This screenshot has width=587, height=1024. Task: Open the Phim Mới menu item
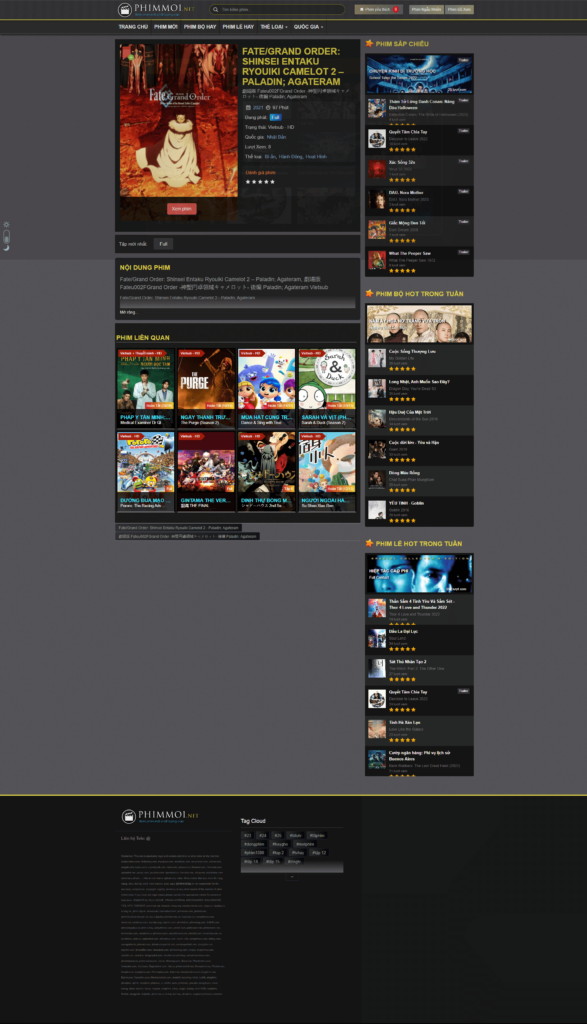166,27
